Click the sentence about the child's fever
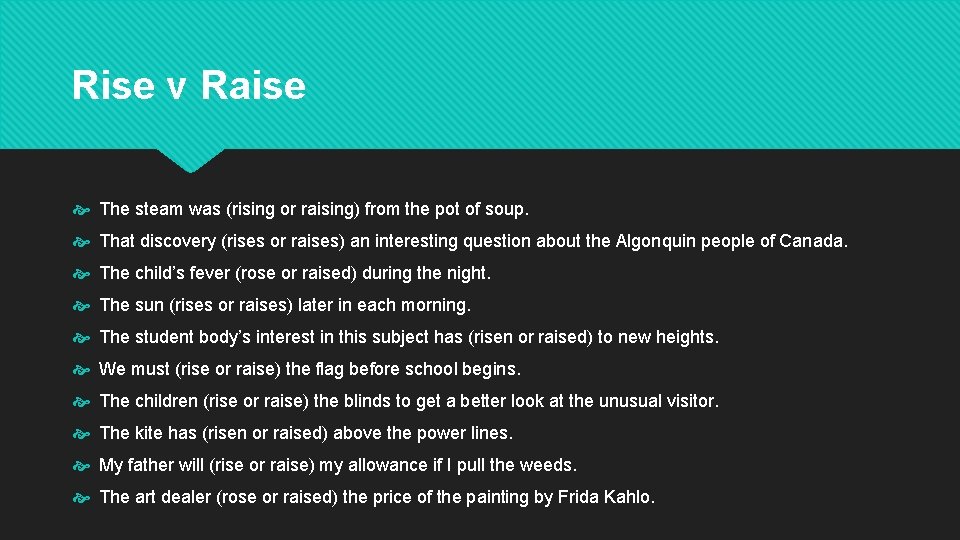960x540 pixels. [295, 273]
